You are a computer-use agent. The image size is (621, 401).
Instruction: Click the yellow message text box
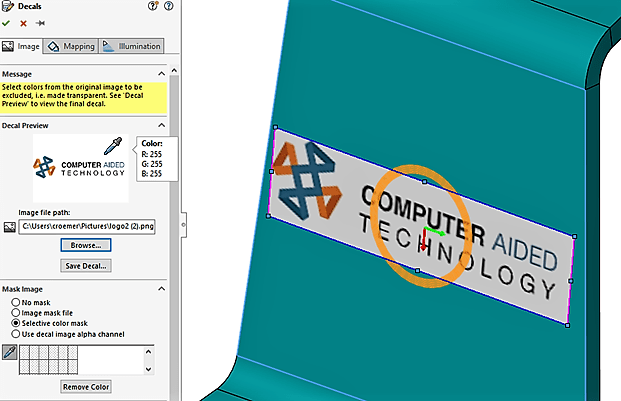84,98
